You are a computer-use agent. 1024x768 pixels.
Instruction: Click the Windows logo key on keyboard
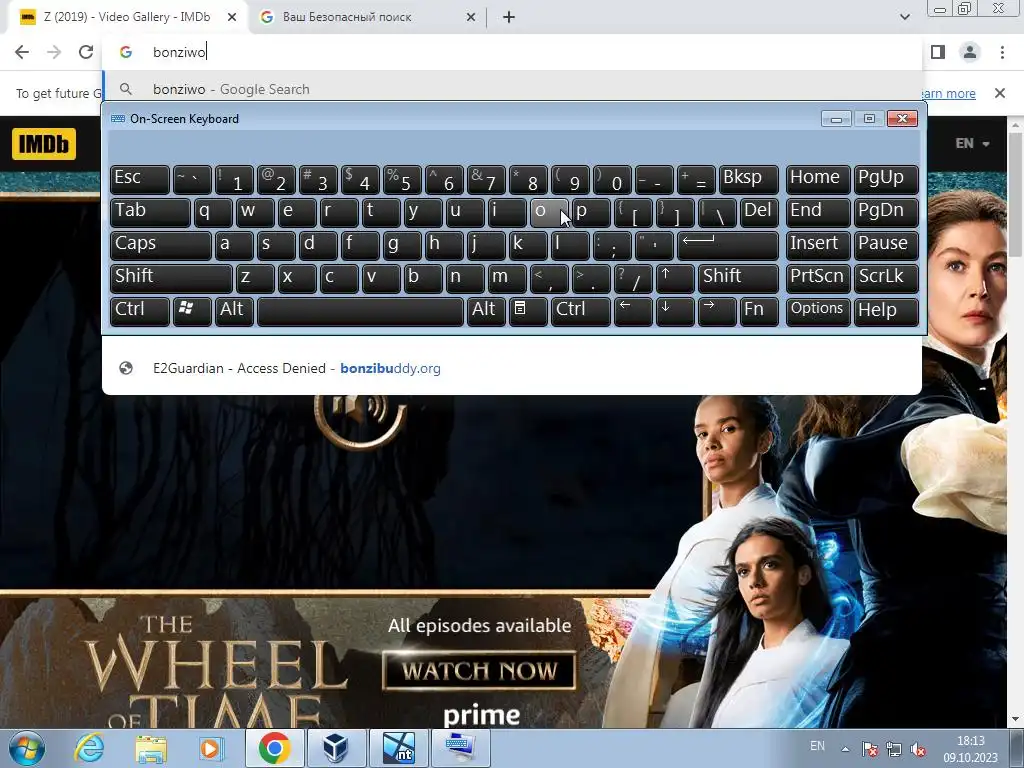pyautogui.click(x=192, y=311)
